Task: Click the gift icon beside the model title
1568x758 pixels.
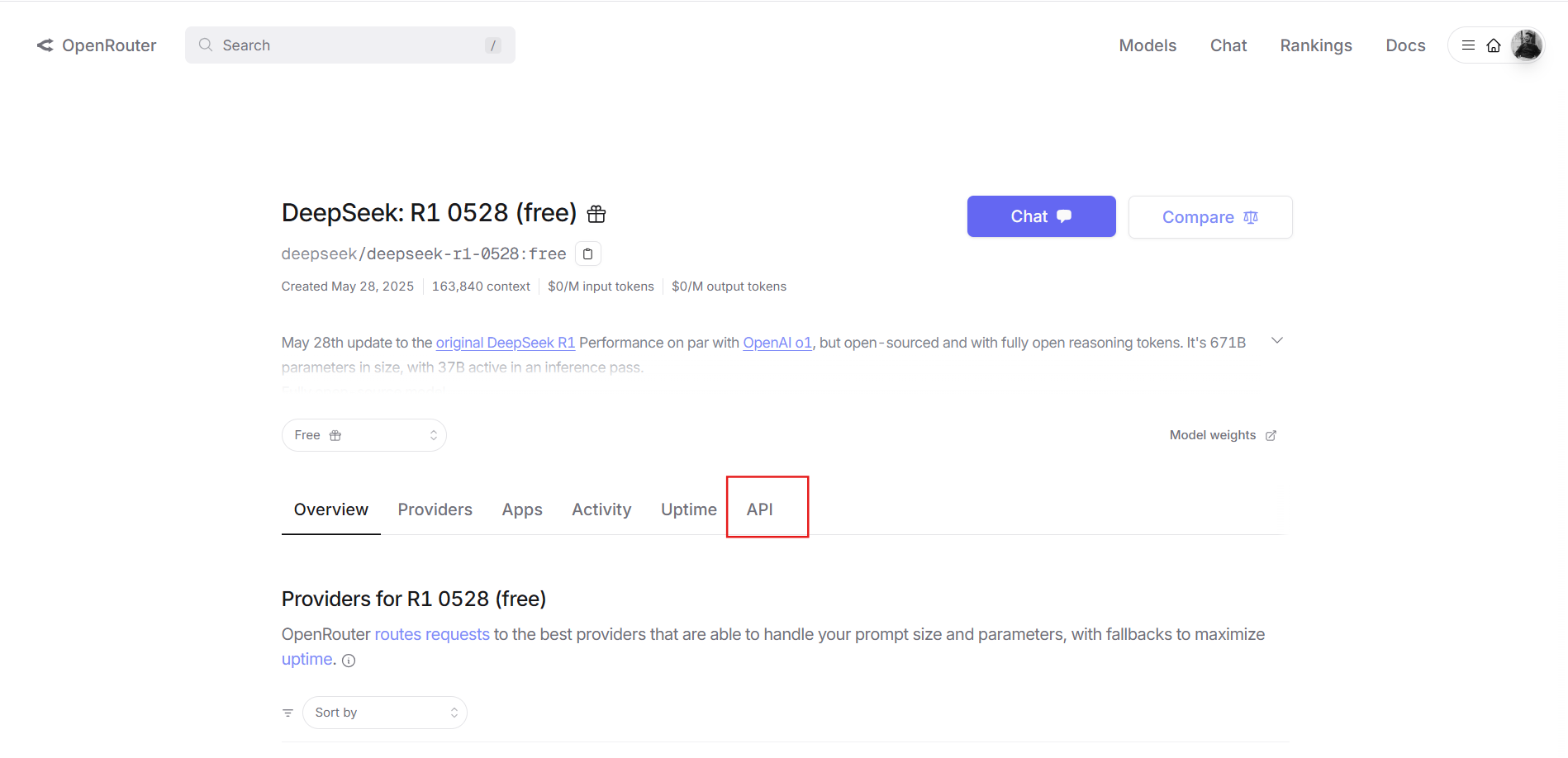Action: [596, 213]
